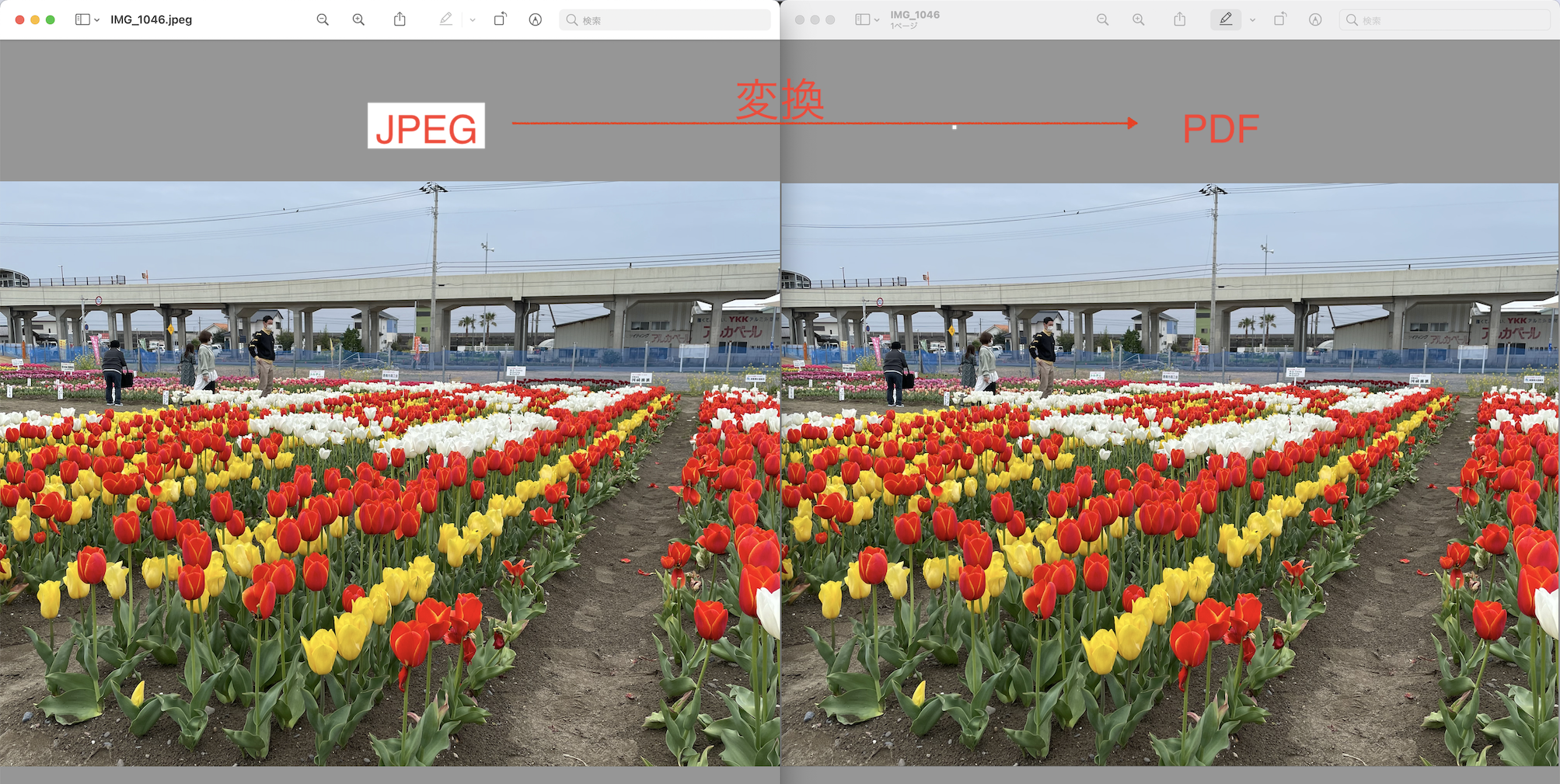
Task: Expand sidebar view chevron in the PDF window
Action: [x=877, y=20]
